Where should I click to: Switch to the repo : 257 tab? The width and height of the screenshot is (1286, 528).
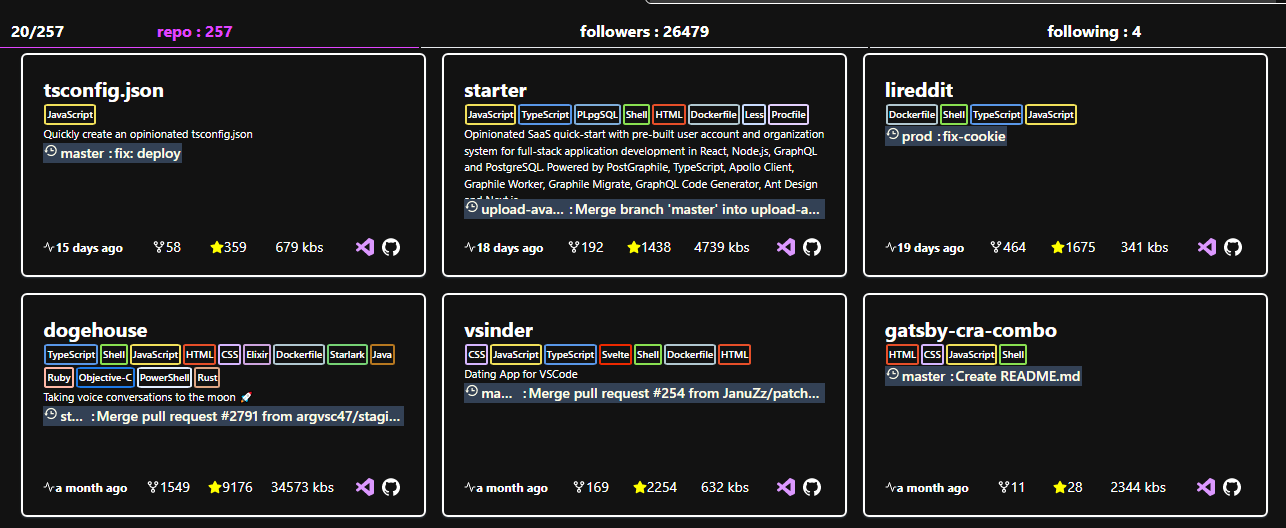[x=194, y=32]
